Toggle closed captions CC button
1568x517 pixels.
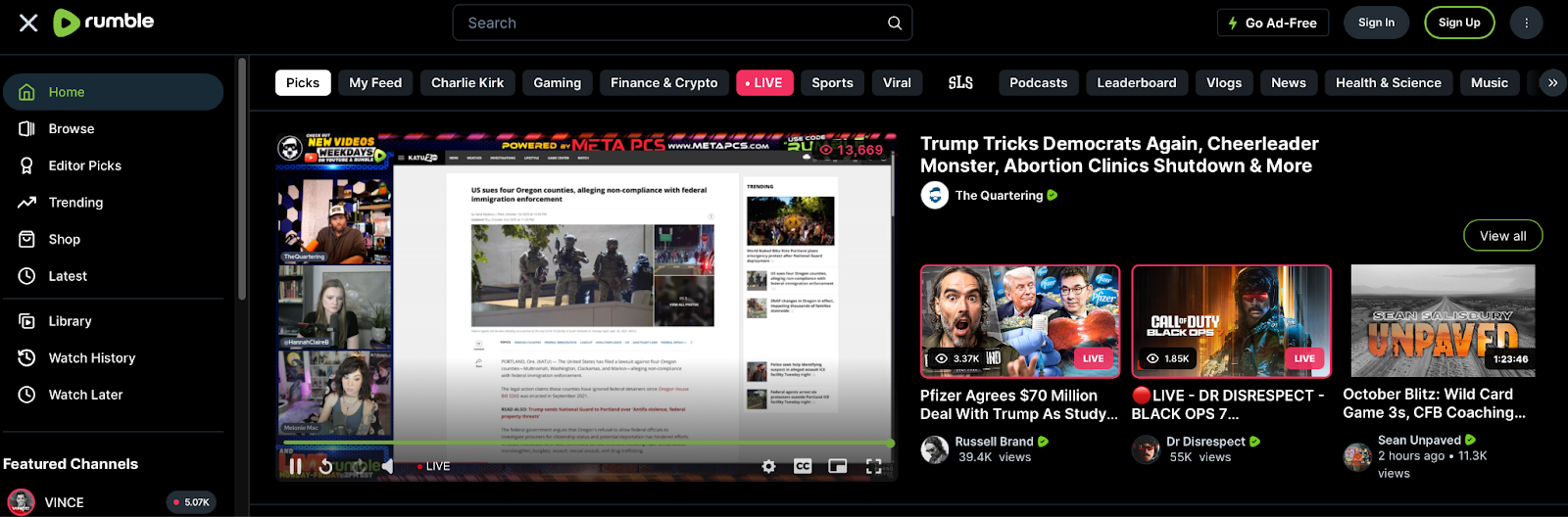803,466
